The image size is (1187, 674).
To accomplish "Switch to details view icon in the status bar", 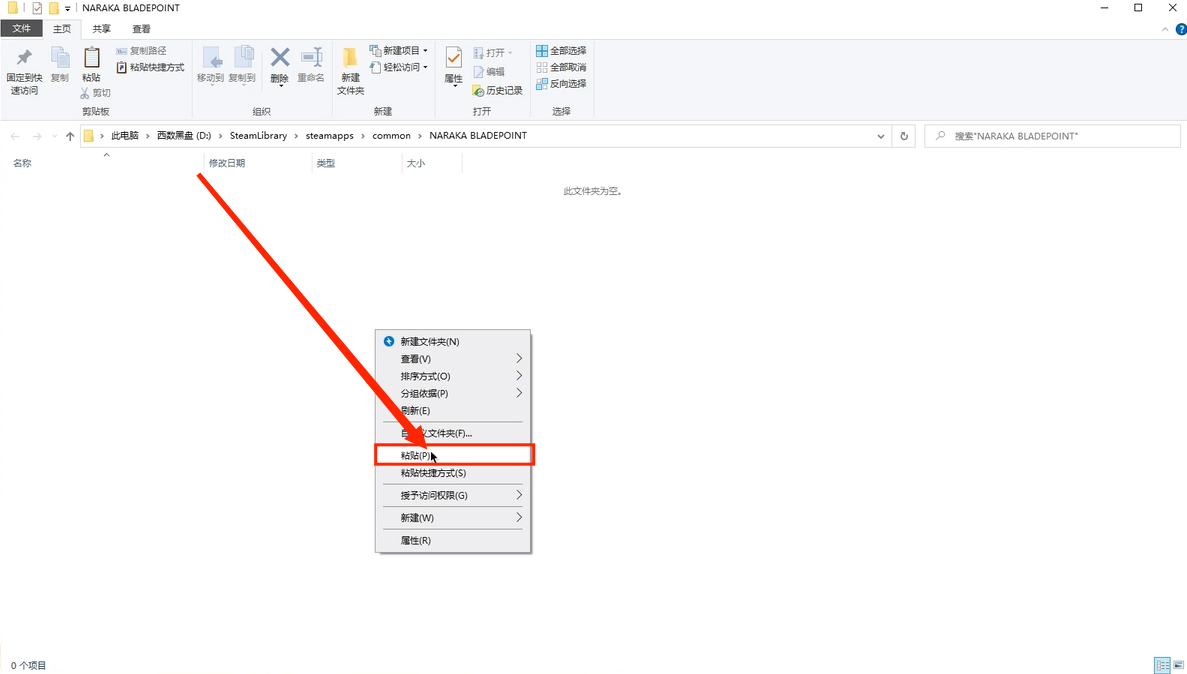I will click(1163, 665).
